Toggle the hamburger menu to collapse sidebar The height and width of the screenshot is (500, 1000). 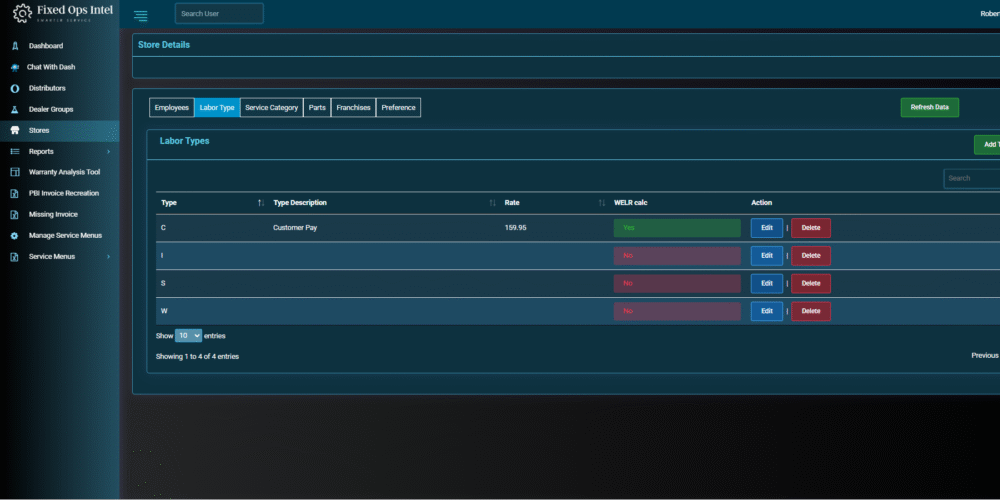tap(140, 15)
